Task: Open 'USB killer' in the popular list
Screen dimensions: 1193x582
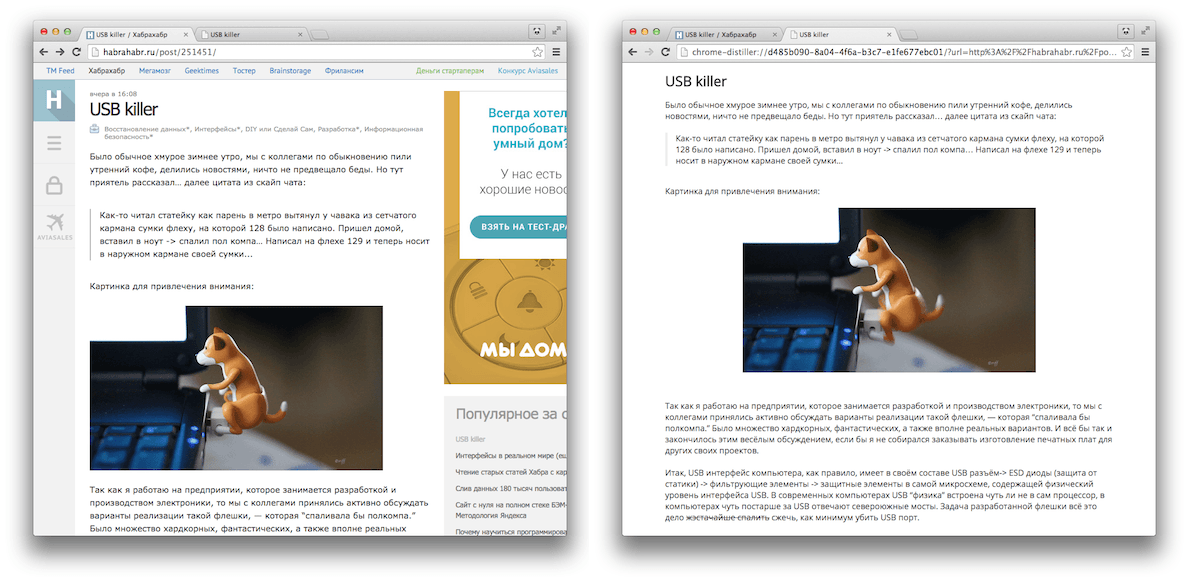Action: click(x=470, y=439)
